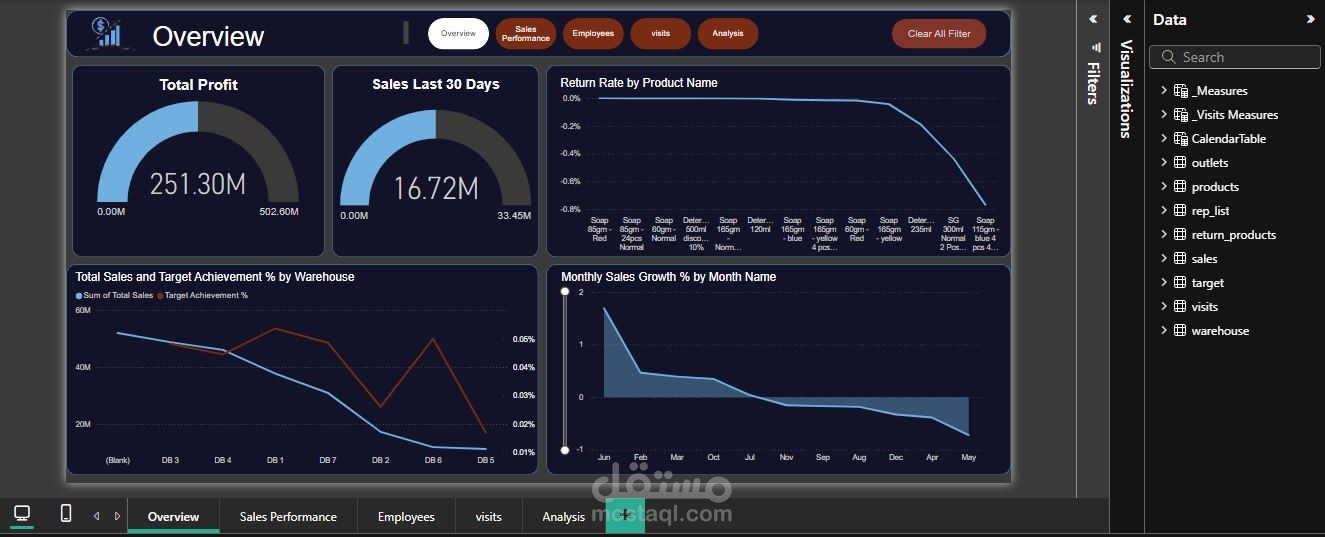Click the visits table icon
The width and height of the screenshot is (1325, 537).
pyautogui.click(x=1180, y=307)
